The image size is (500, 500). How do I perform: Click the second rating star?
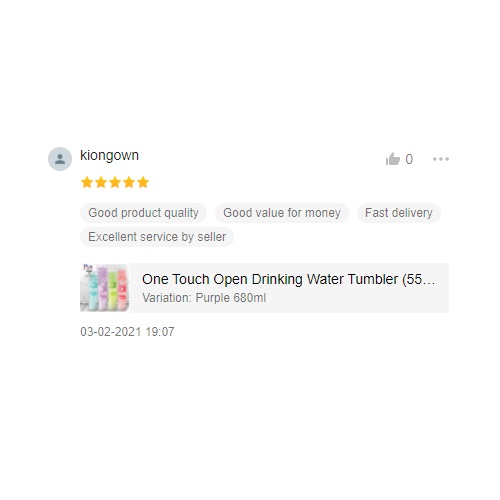click(101, 182)
